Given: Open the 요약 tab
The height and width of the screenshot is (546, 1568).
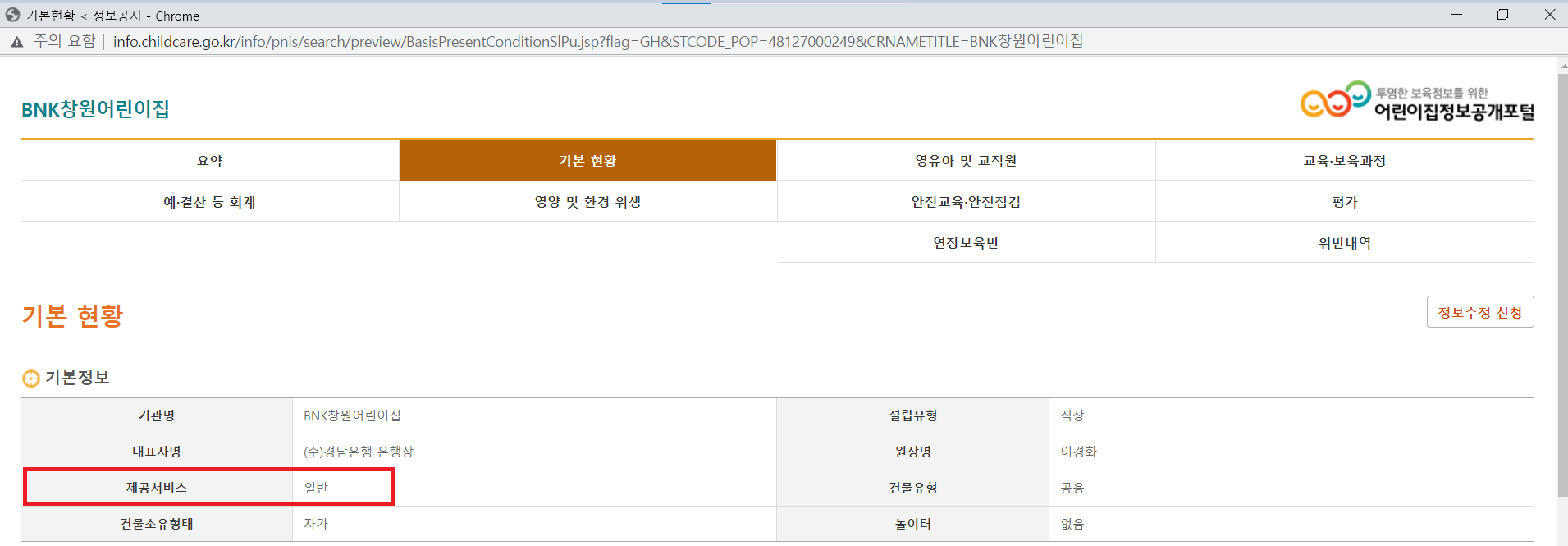Looking at the screenshot, I should point(210,160).
